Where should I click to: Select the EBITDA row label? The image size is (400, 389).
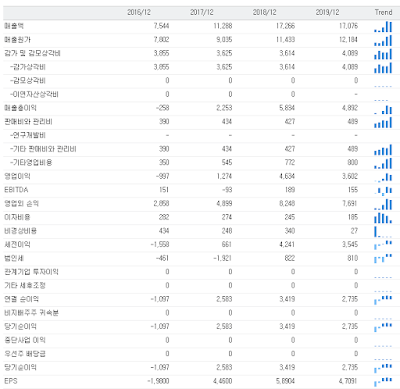[16, 190]
